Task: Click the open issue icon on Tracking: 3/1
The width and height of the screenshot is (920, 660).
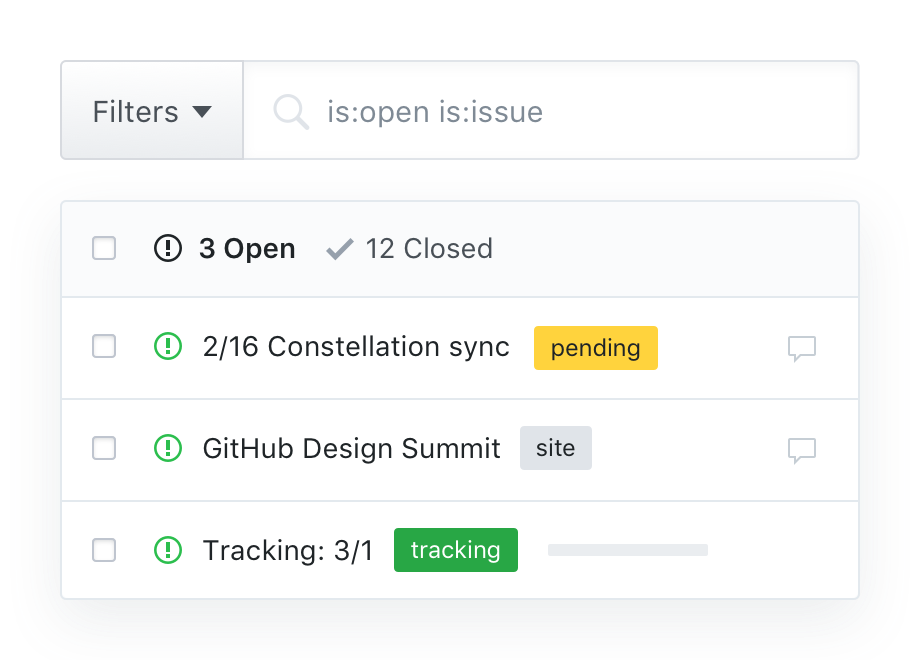Action: [x=168, y=549]
